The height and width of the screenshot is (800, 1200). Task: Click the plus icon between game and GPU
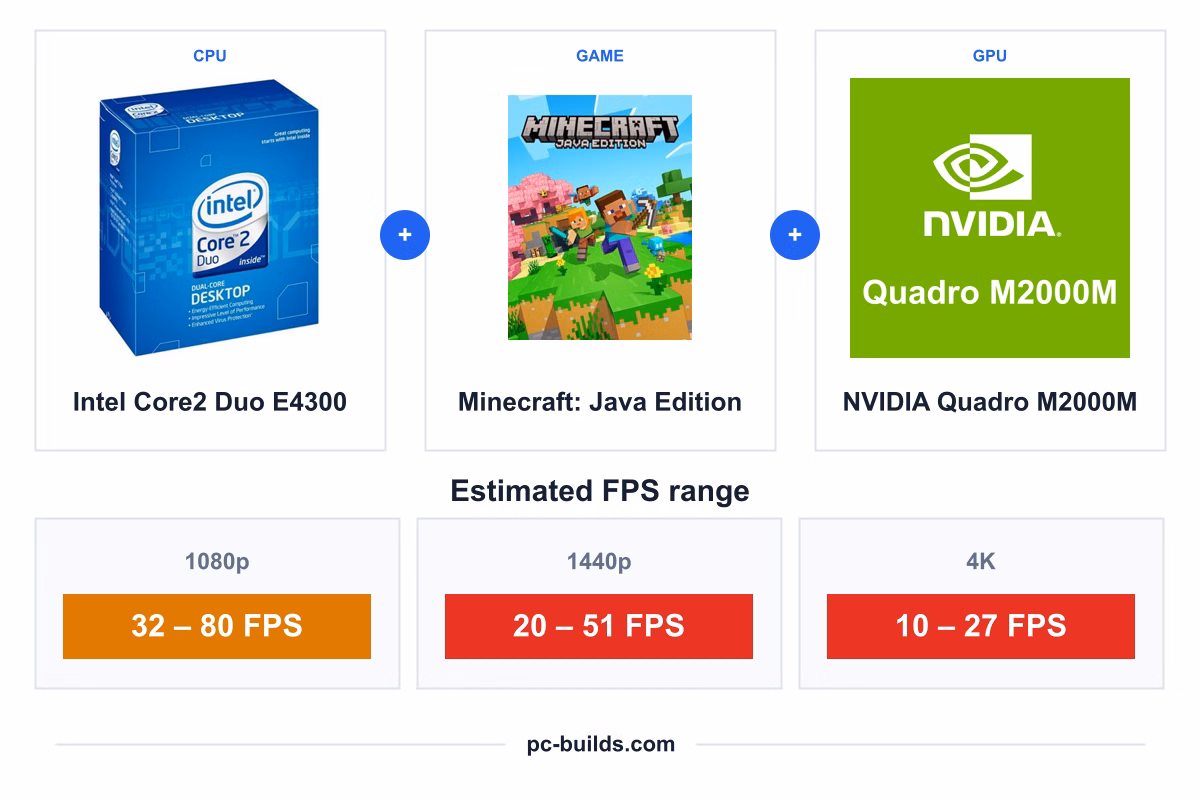coord(795,236)
